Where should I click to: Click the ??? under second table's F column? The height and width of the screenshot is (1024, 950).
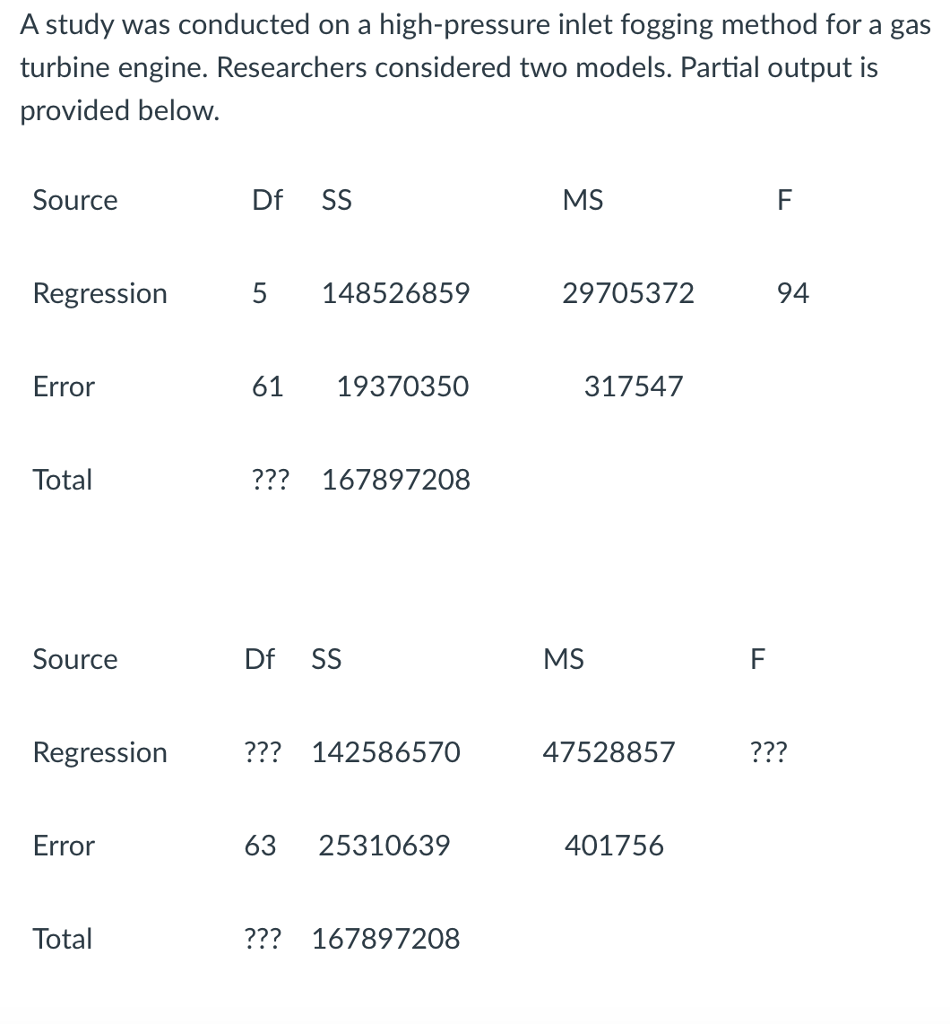(768, 752)
